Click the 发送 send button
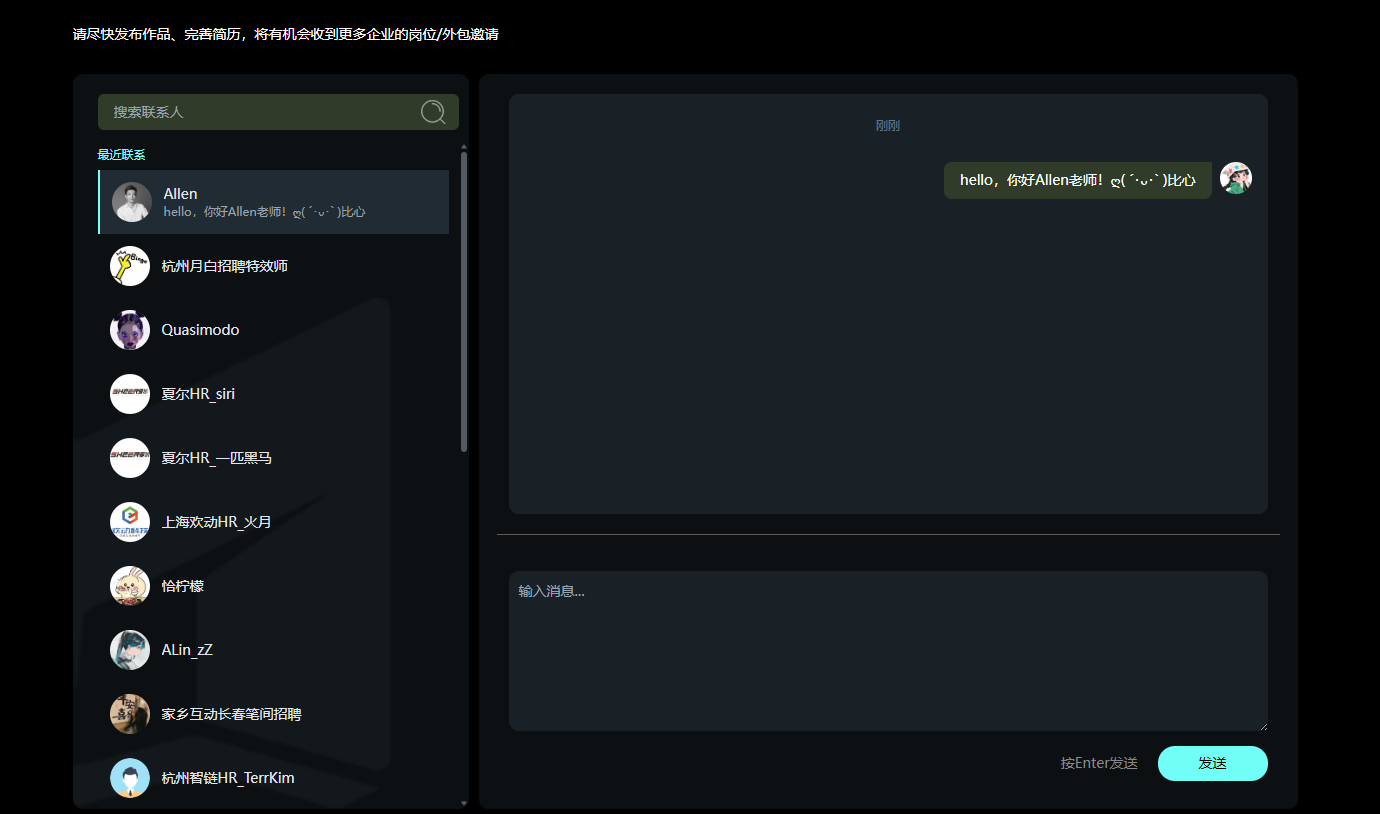 tap(1213, 763)
